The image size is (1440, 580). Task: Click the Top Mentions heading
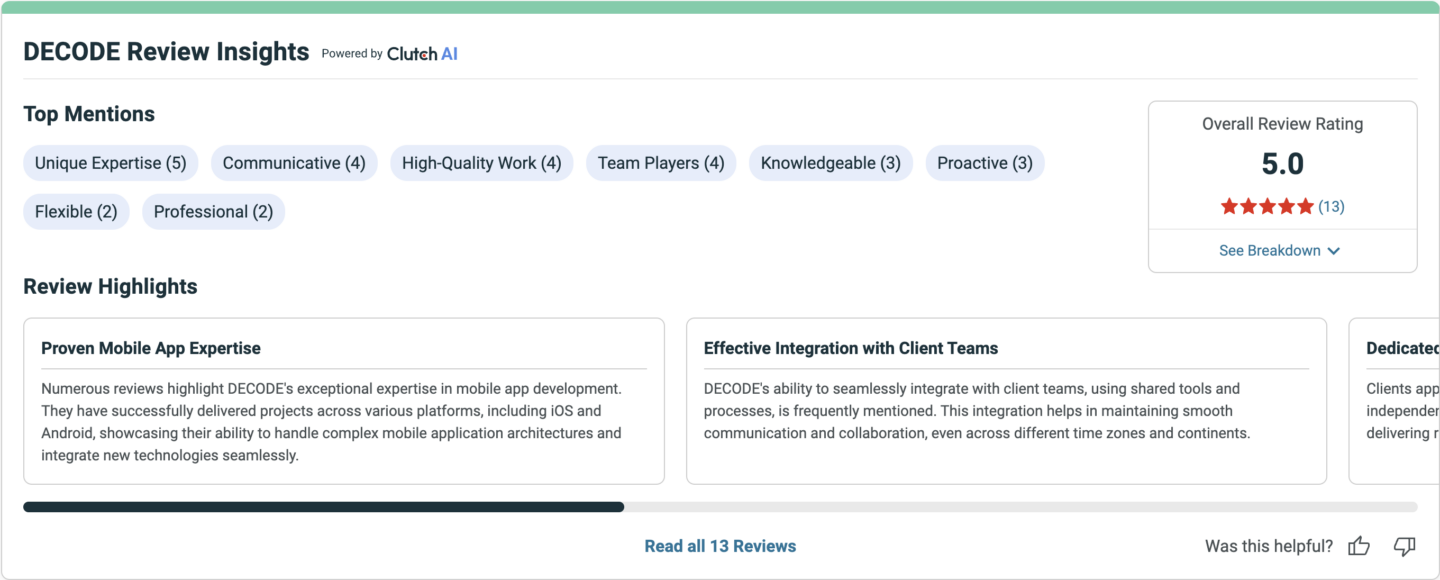(89, 114)
